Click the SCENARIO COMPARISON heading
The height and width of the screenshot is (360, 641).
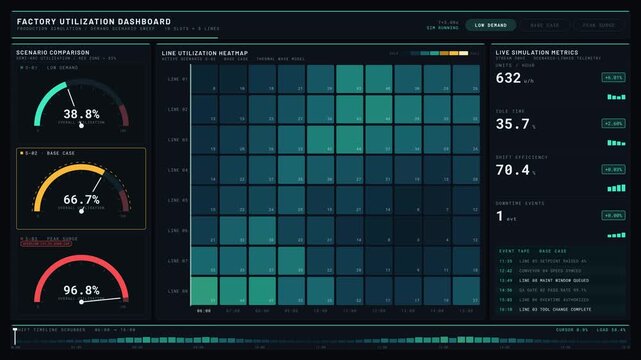pyautogui.click(x=53, y=52)
